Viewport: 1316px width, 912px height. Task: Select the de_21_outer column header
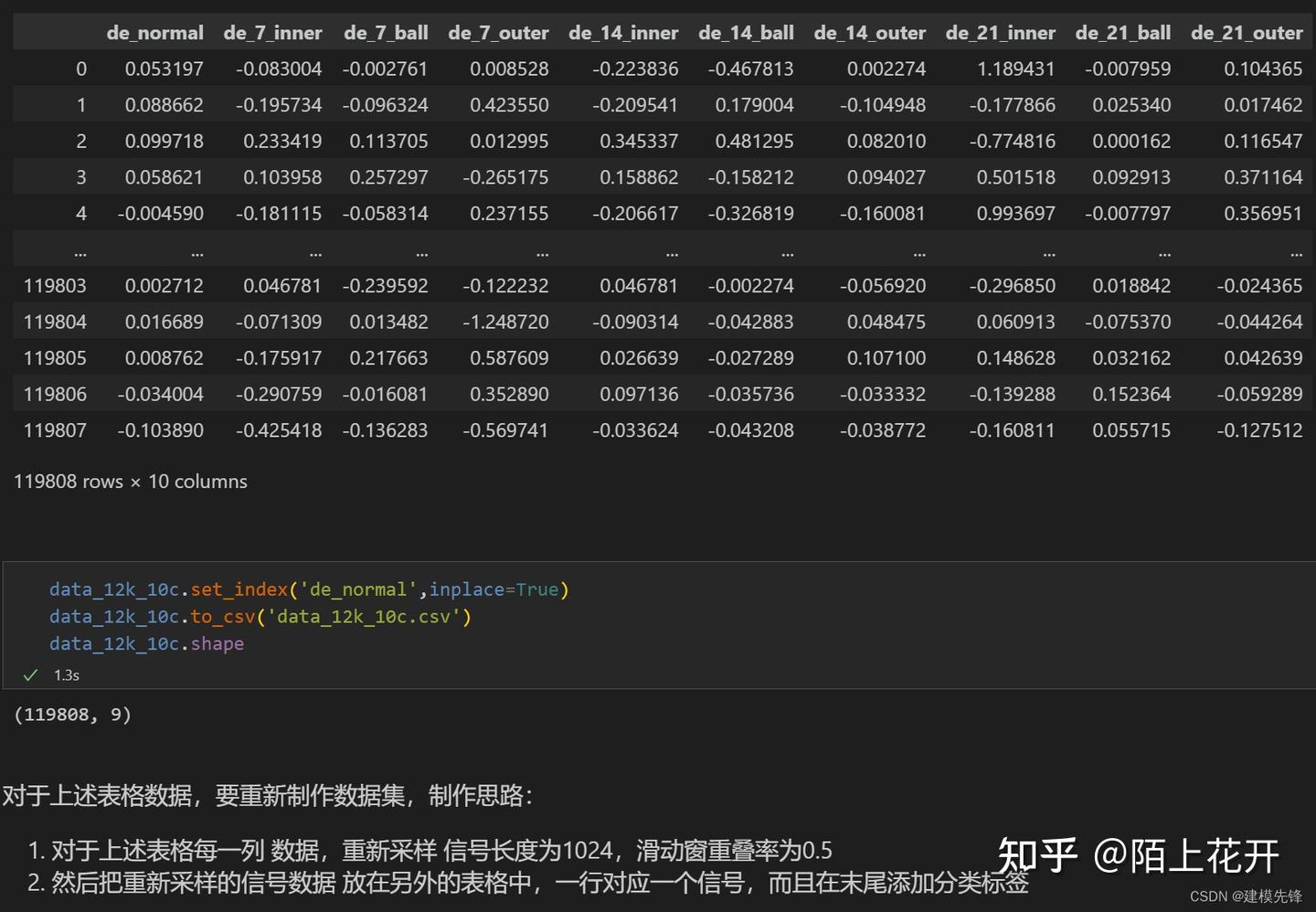(1247, 32)
